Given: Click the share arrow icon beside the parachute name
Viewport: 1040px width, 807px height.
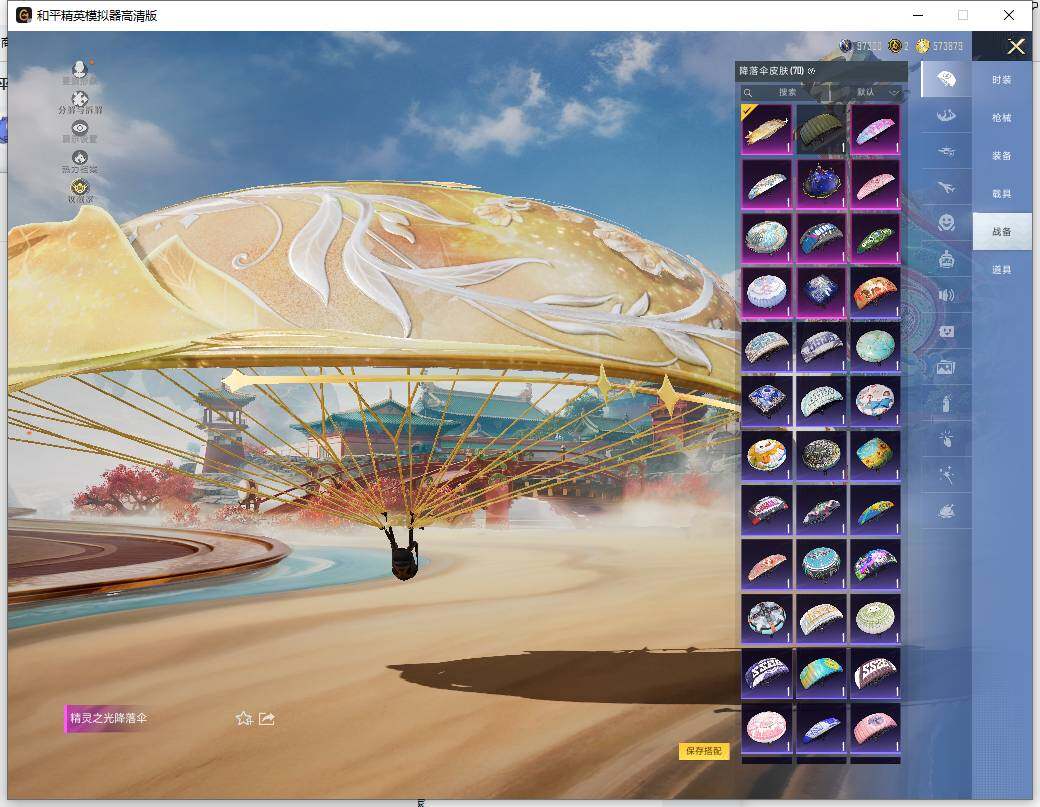Looking at the screenshot, I should tap(267, 718).
